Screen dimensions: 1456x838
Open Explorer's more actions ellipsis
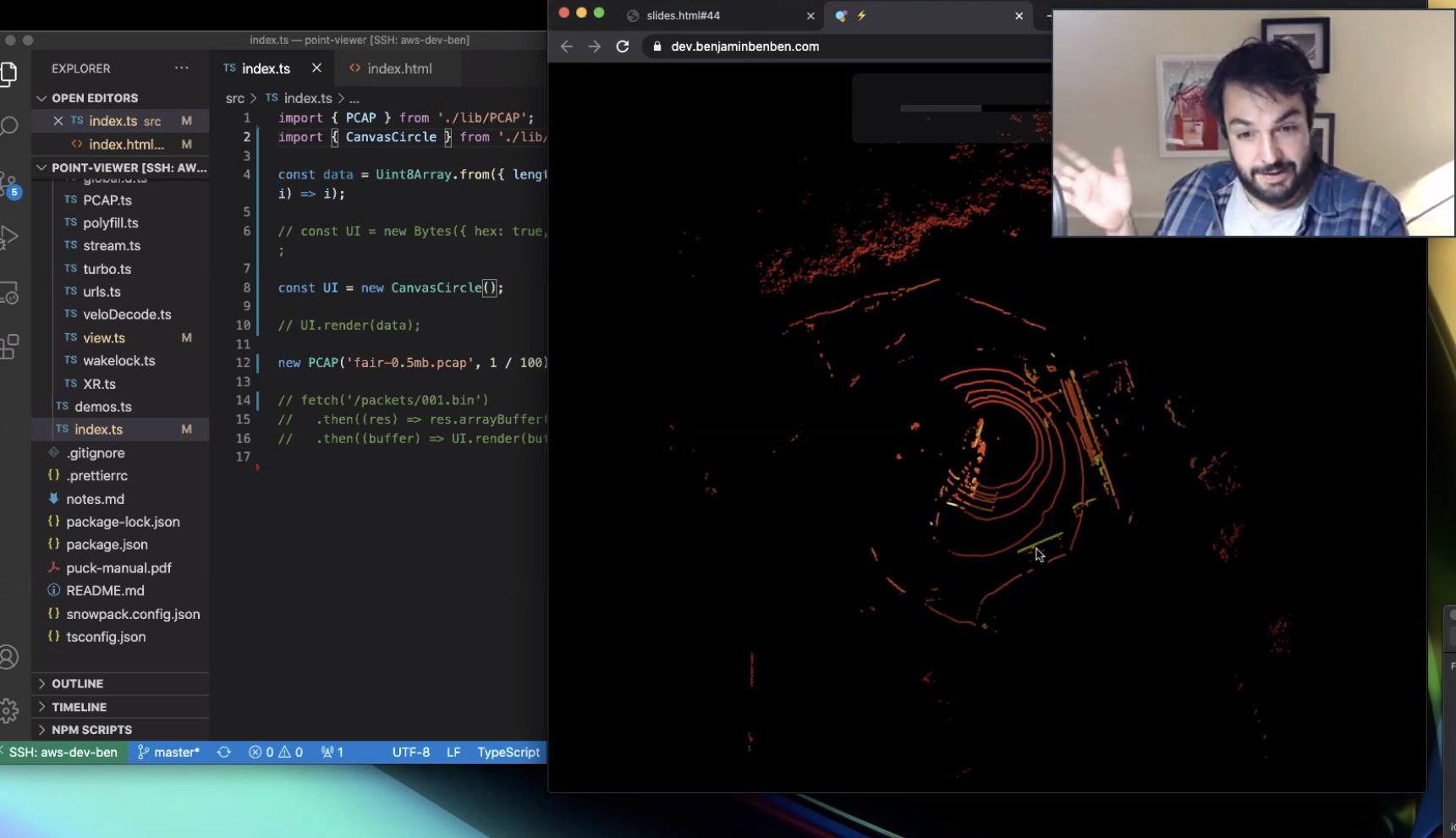point(182,68)
